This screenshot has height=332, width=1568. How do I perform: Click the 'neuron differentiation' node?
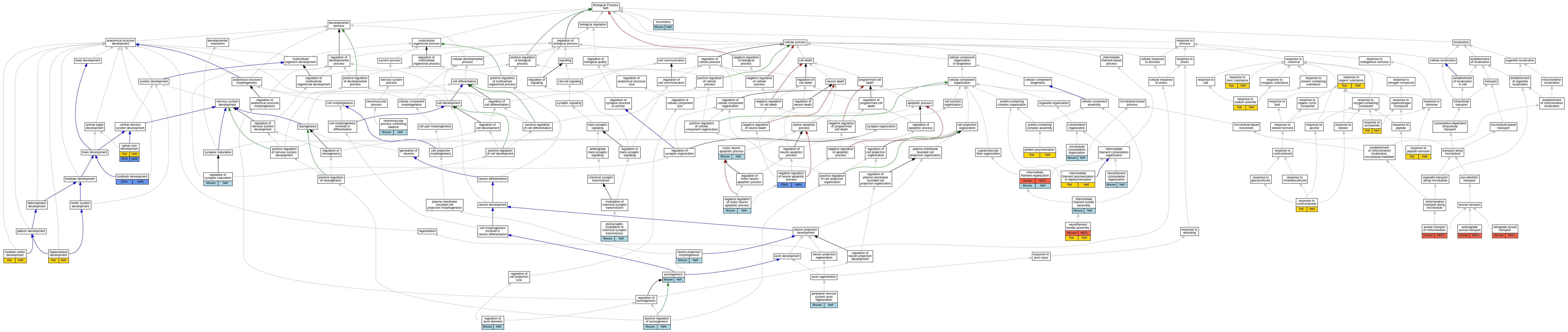492,179
